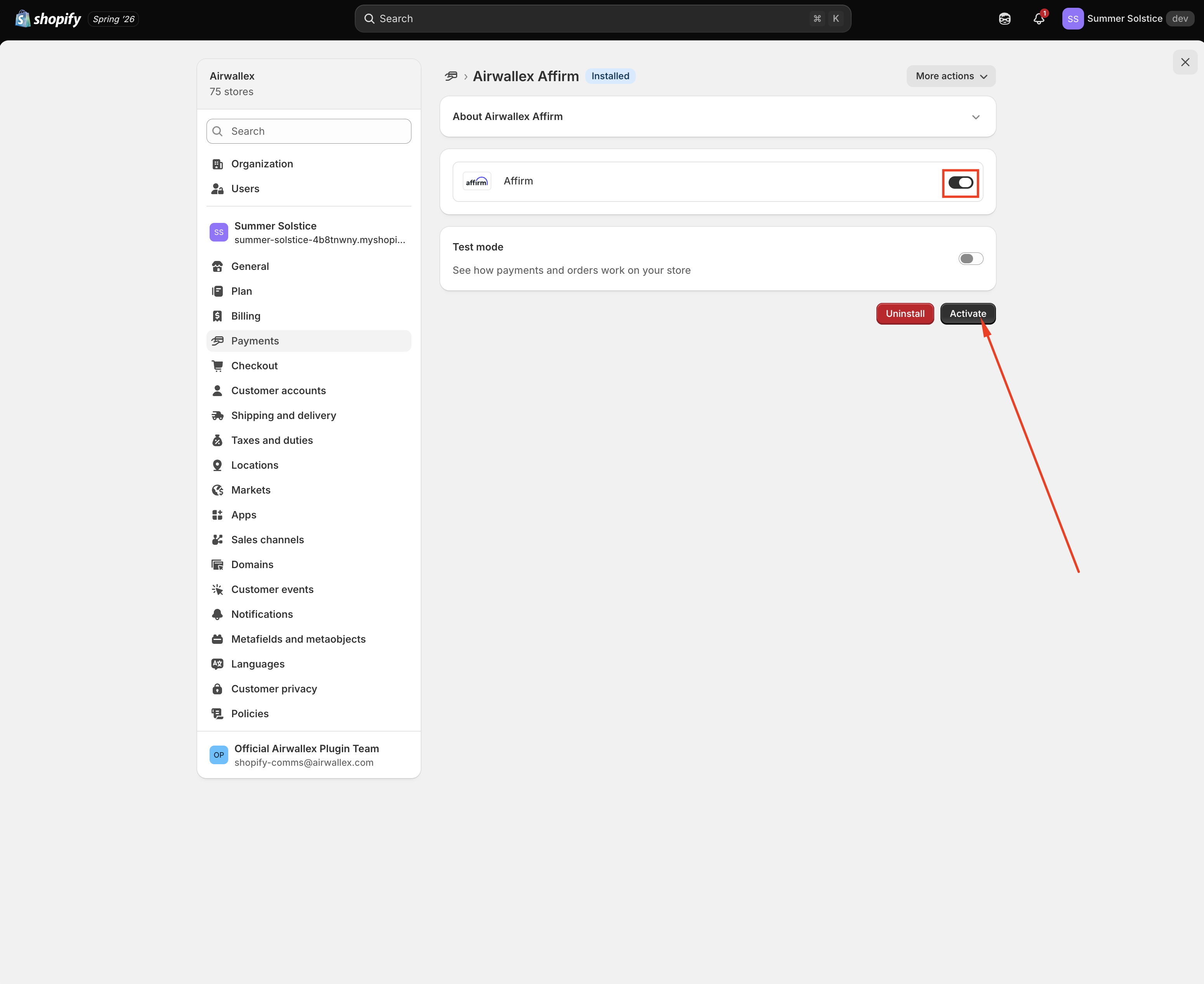Viewport: 1204px width, 984px height.
Task: Click the Locations pin icon
Action: pyautogui.click(x=218, y=465)
